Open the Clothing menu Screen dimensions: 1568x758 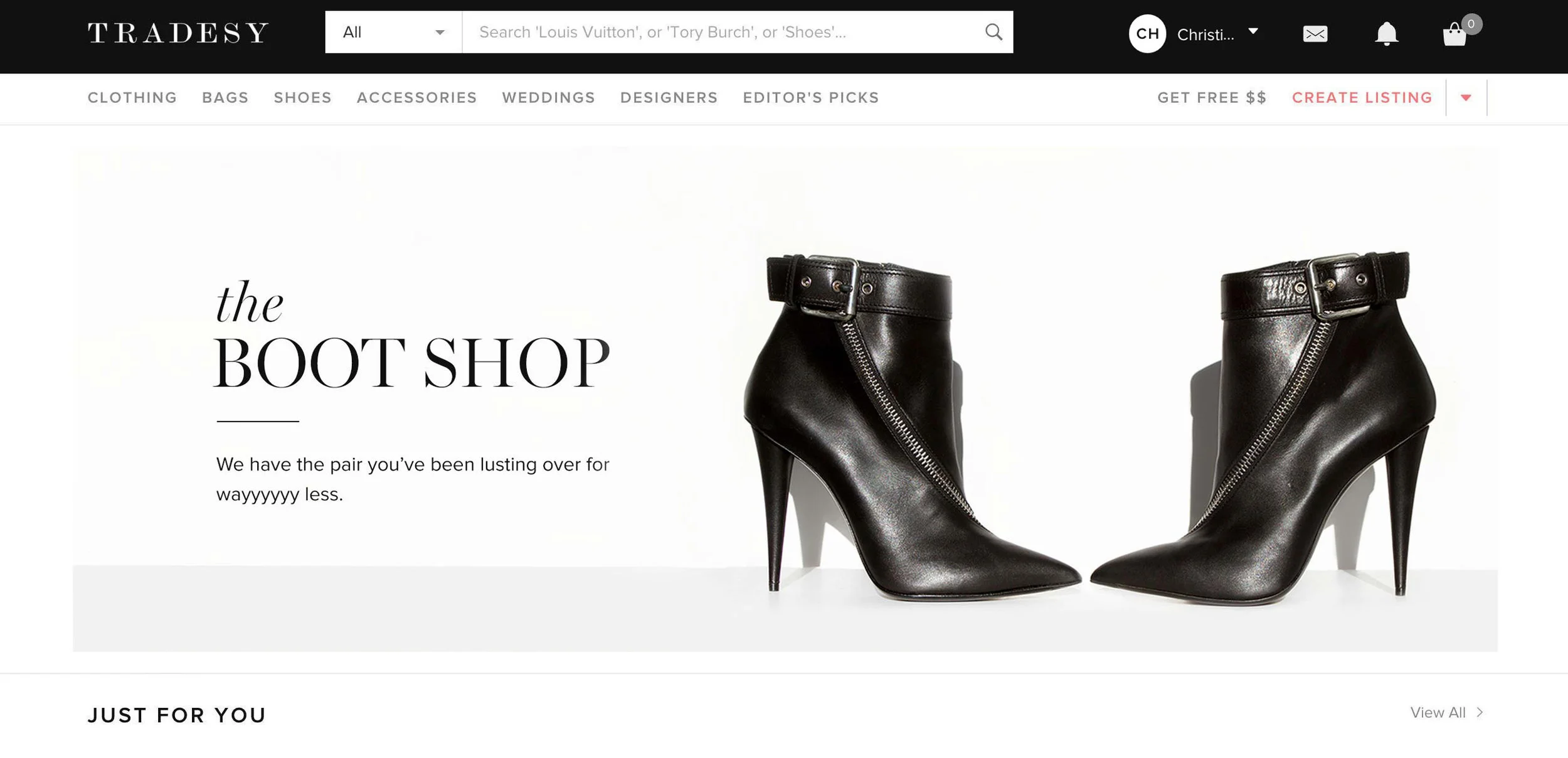coord(132,98)
